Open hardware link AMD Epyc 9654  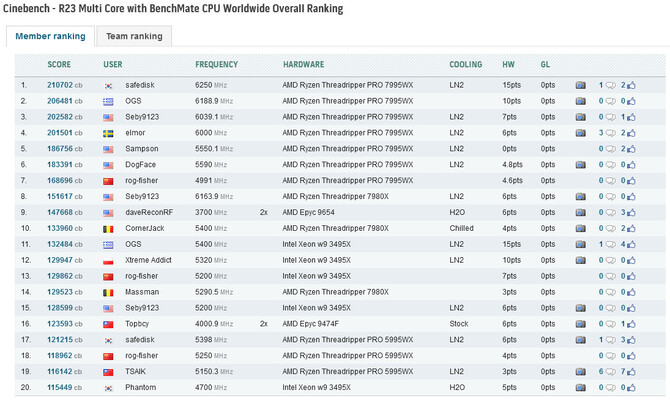tap(308, 212)
